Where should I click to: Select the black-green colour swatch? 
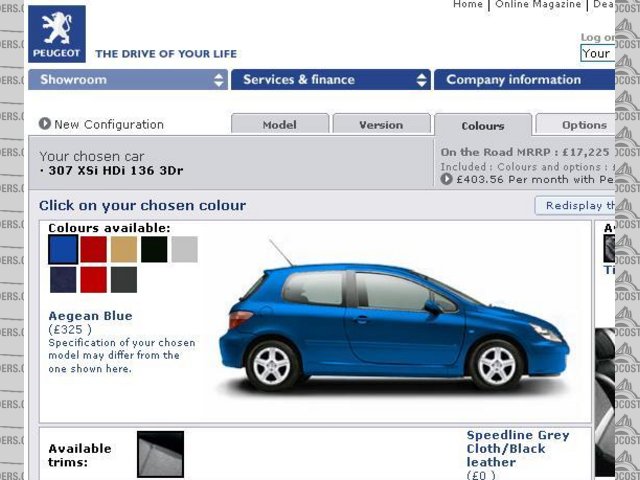[154, 249]
